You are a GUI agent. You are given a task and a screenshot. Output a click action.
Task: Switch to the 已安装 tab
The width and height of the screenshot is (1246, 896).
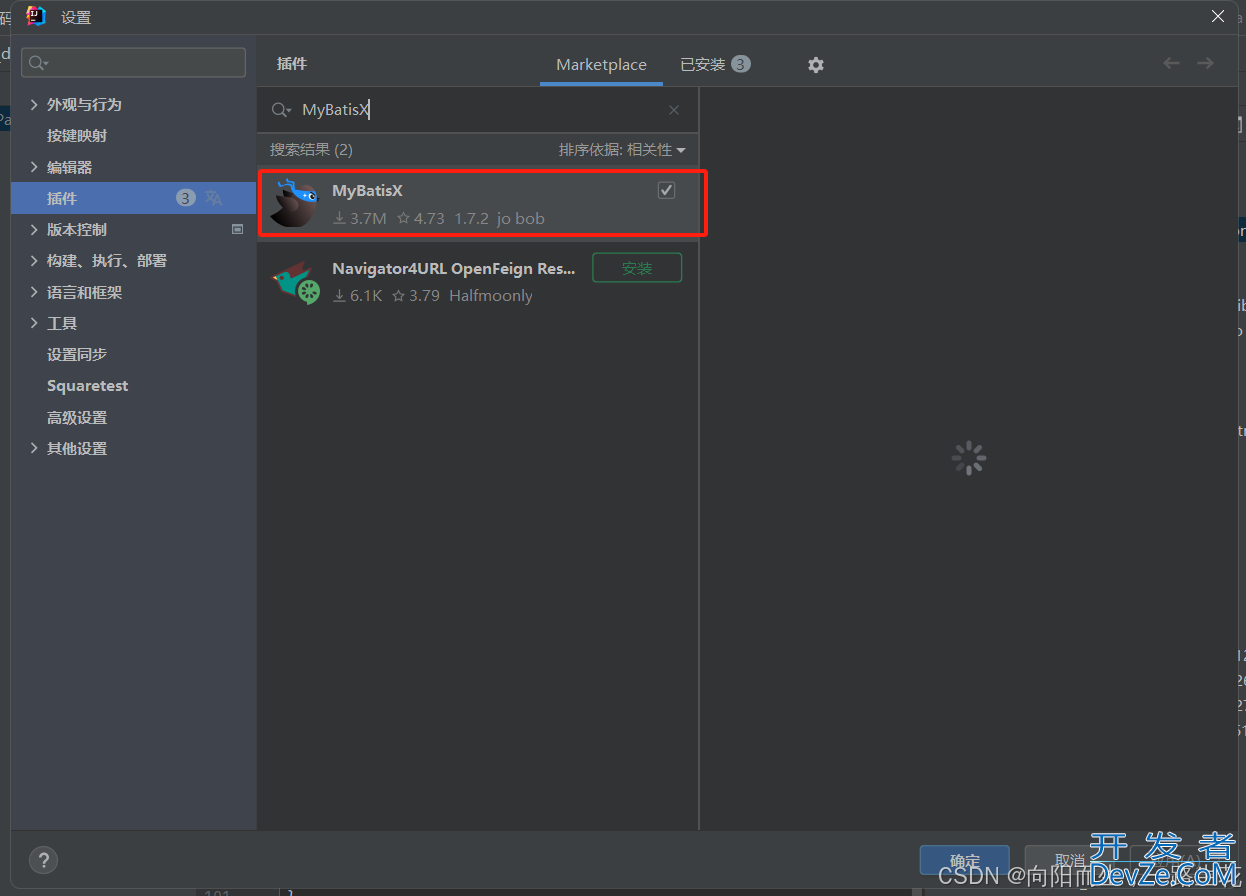(x=715, y=65)
